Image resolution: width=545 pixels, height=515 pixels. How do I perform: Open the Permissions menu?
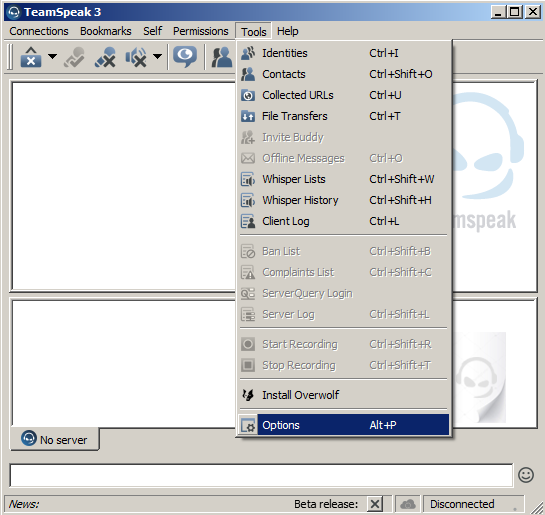pos(201,31)
